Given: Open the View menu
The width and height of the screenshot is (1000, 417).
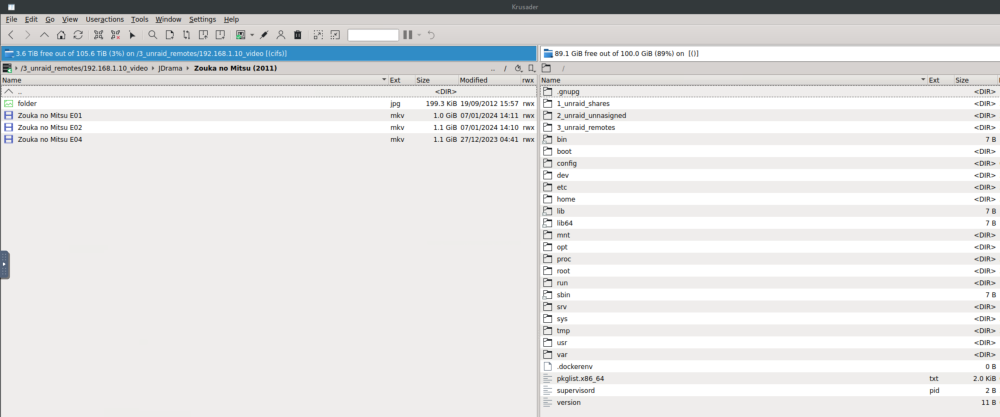Looking at the screenshot, I should (70, 20).
